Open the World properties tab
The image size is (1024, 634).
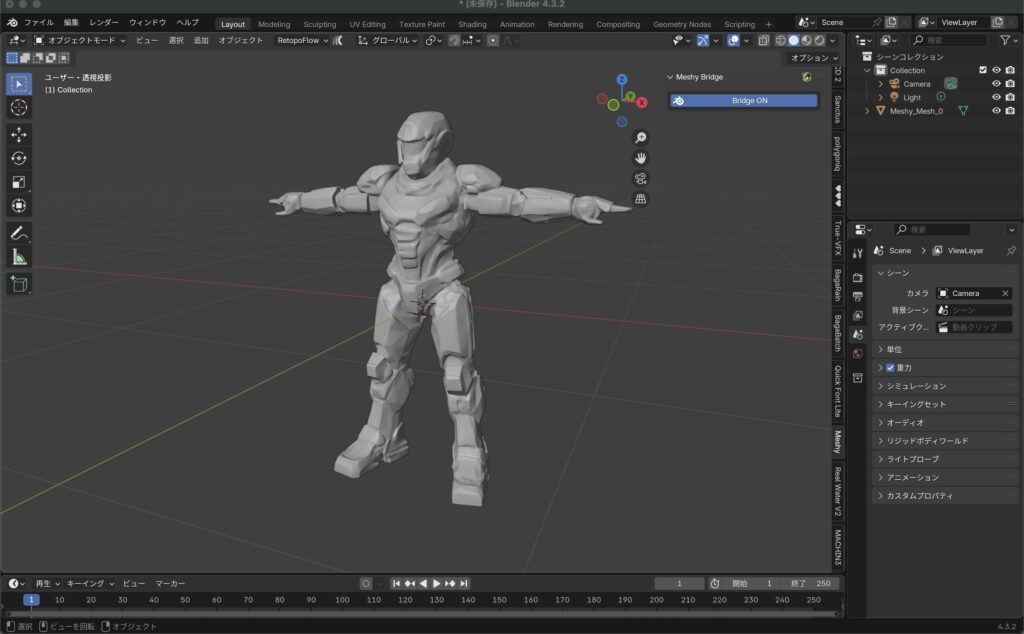pyautogui.click(x=857, y=353)
